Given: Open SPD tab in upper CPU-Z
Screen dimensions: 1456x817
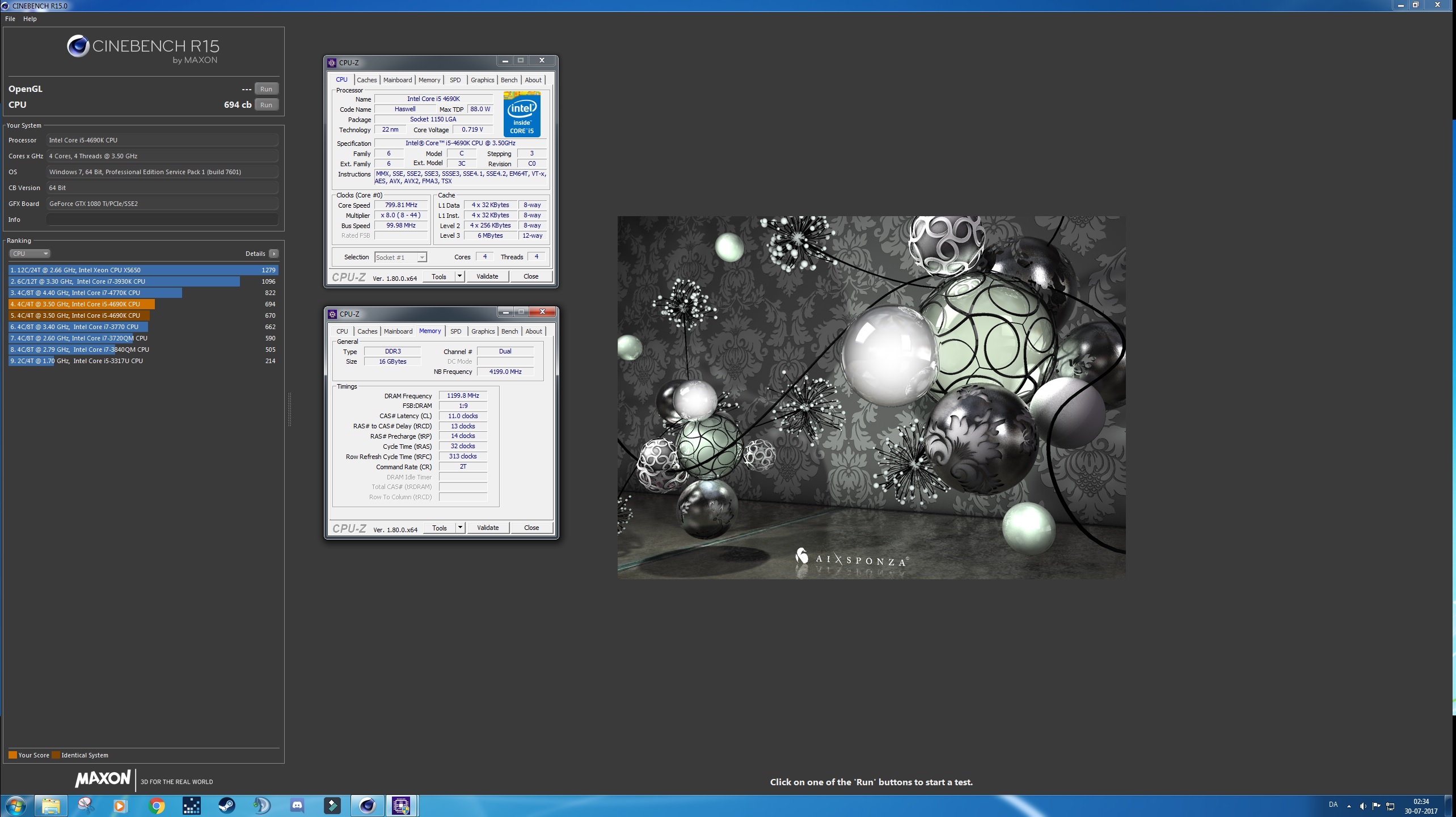Looking at the screenshot, I should click(455, 80).
